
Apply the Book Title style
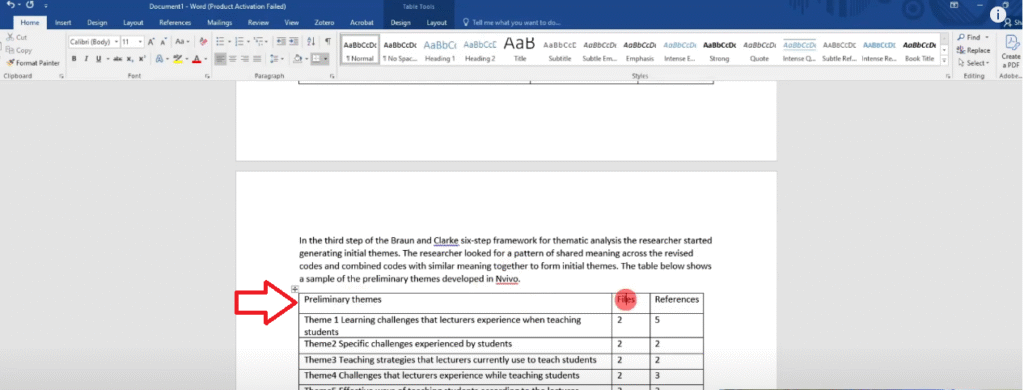pyautogui.click(x=919, y=50)
